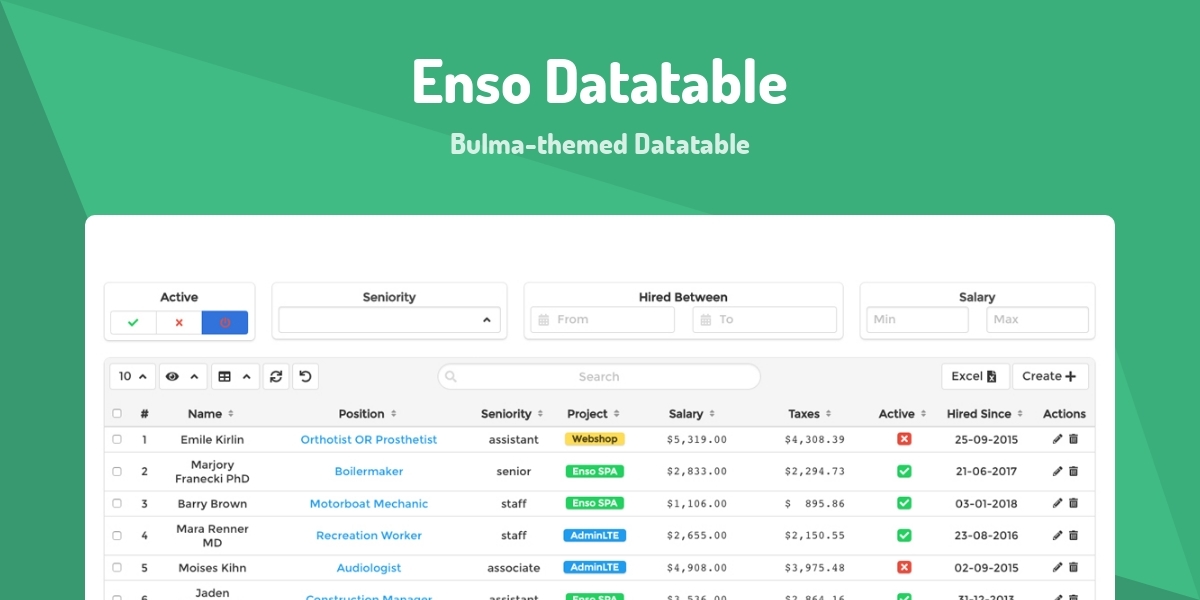Click the trash icon for Mara Renner MD

(x=1073, y=535)
